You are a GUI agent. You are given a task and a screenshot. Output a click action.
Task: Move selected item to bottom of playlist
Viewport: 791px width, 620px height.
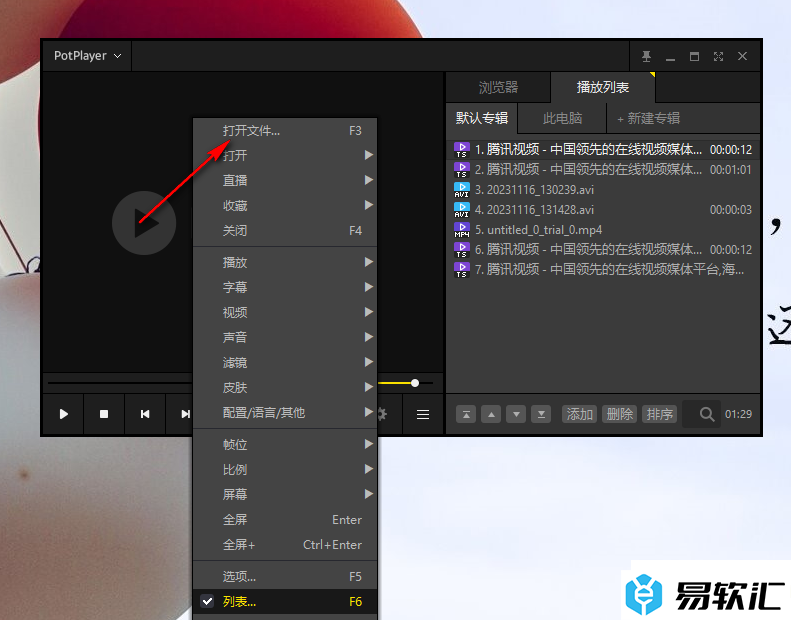pos(541,414)
